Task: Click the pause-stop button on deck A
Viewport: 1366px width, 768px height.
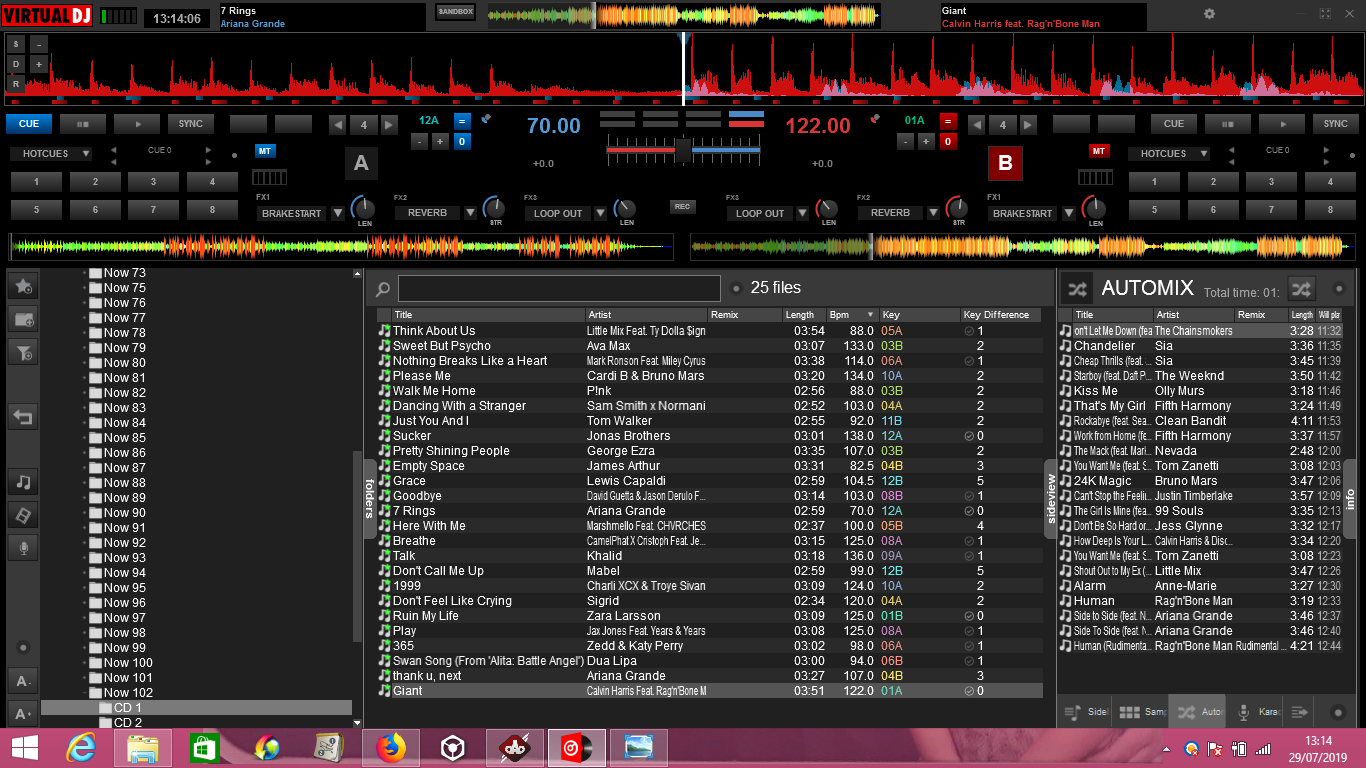Action: coord(82,124)
